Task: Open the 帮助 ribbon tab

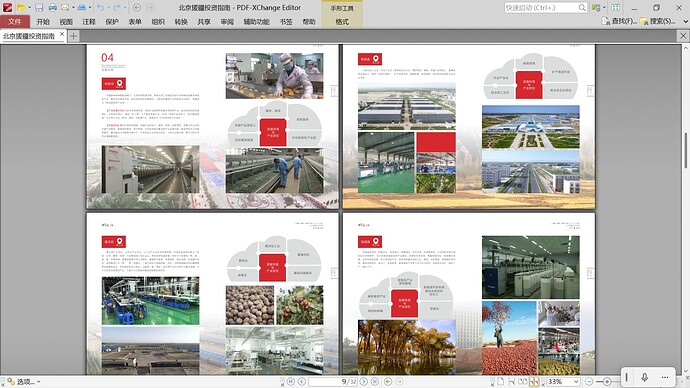Action: [309, 22]
